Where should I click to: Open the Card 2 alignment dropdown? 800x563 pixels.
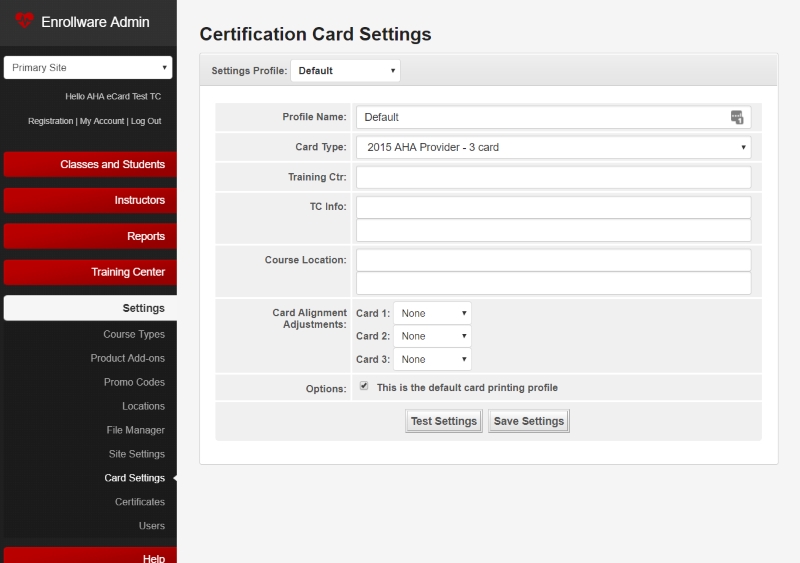click(x=432, y=336)
